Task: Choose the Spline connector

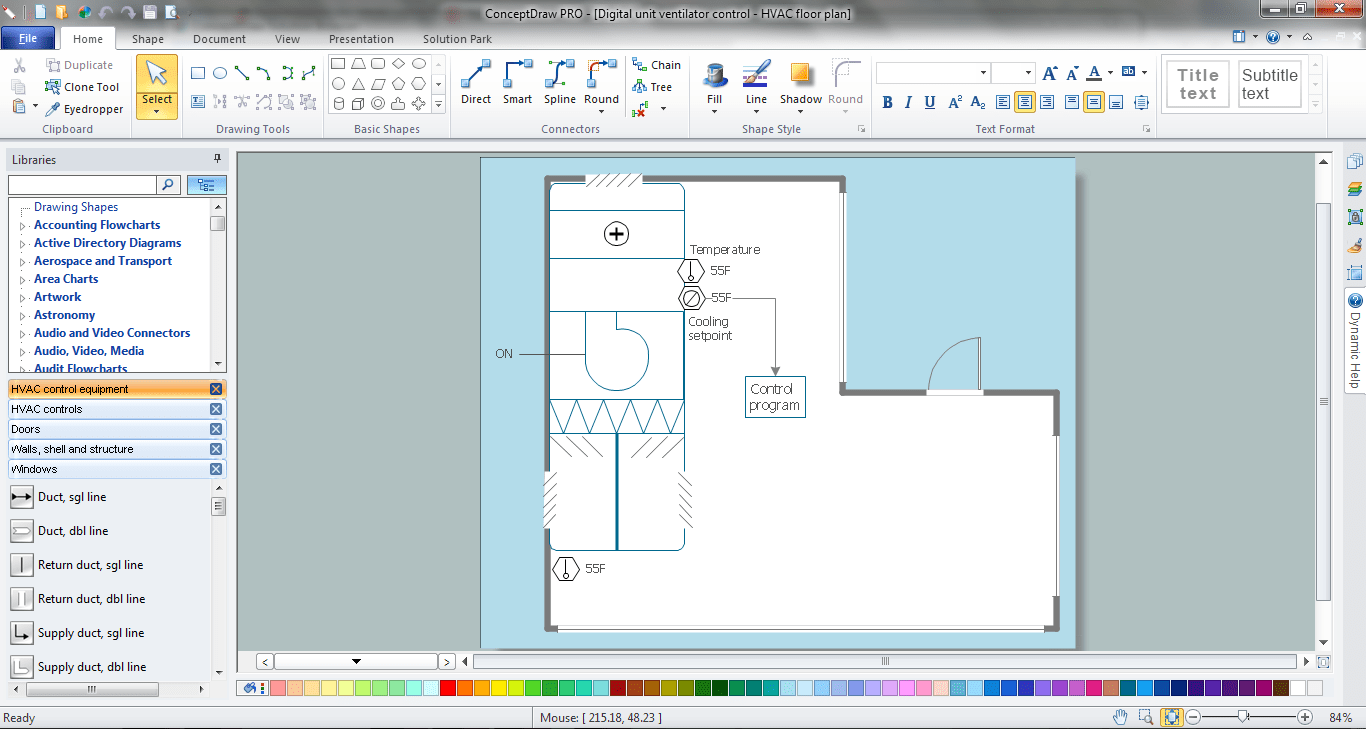Action: pos(559,84)
